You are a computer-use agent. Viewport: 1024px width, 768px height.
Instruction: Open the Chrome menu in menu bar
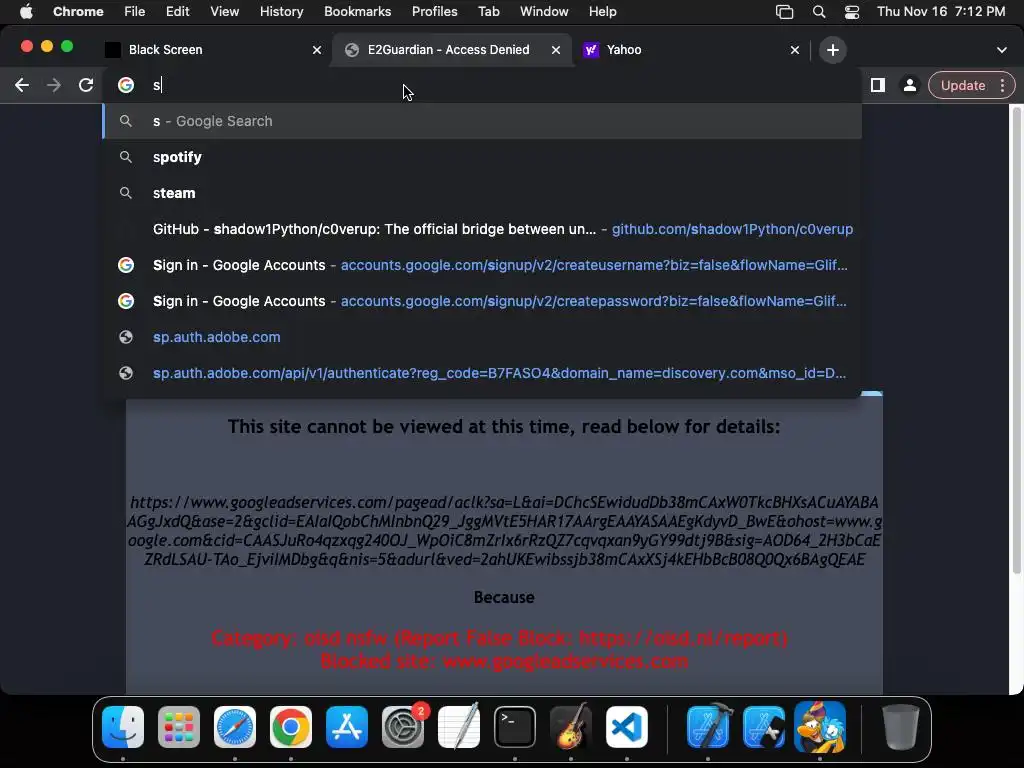[78, 11]
